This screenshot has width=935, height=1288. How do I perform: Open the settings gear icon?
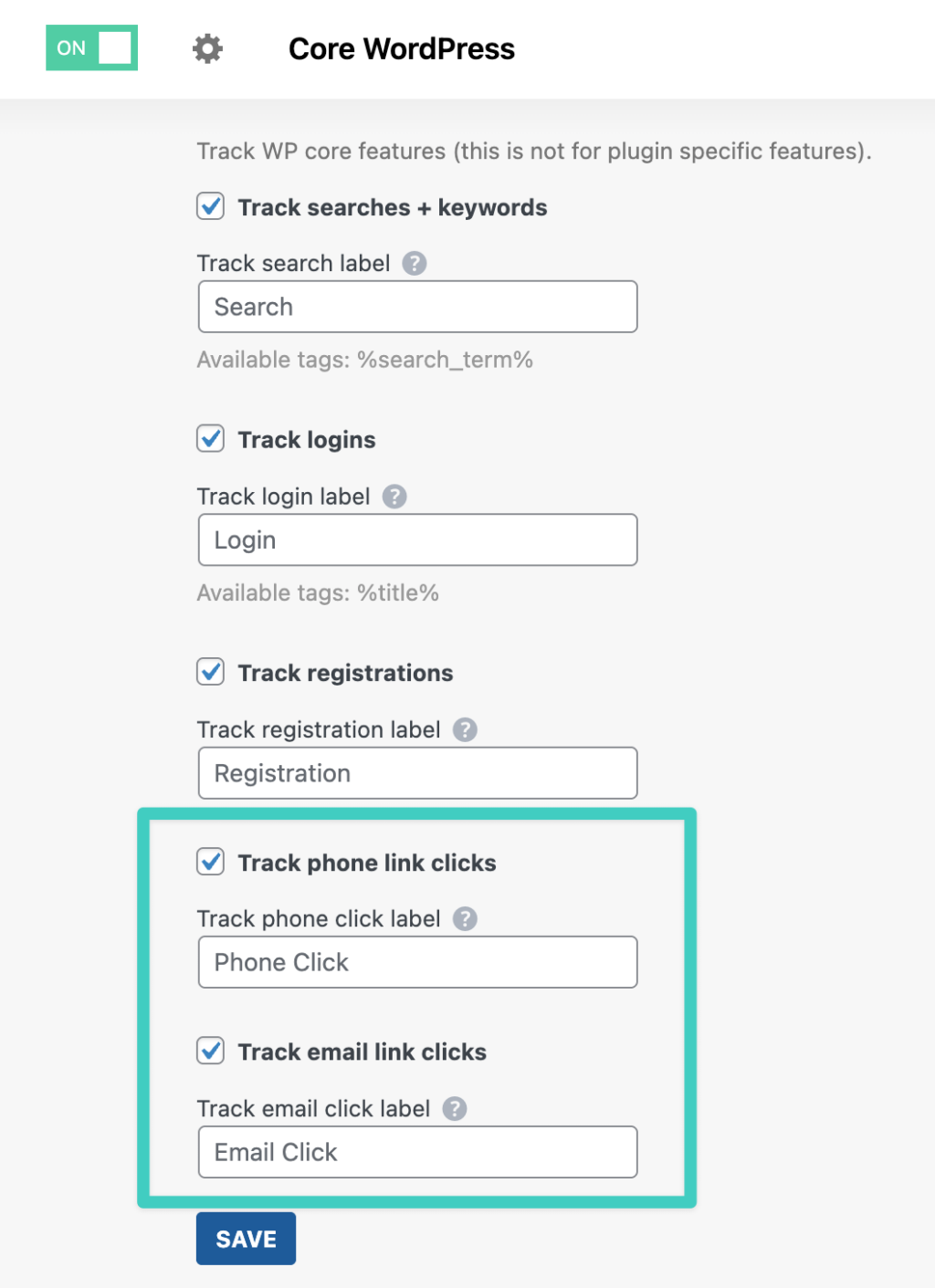(x=206, y=48)
